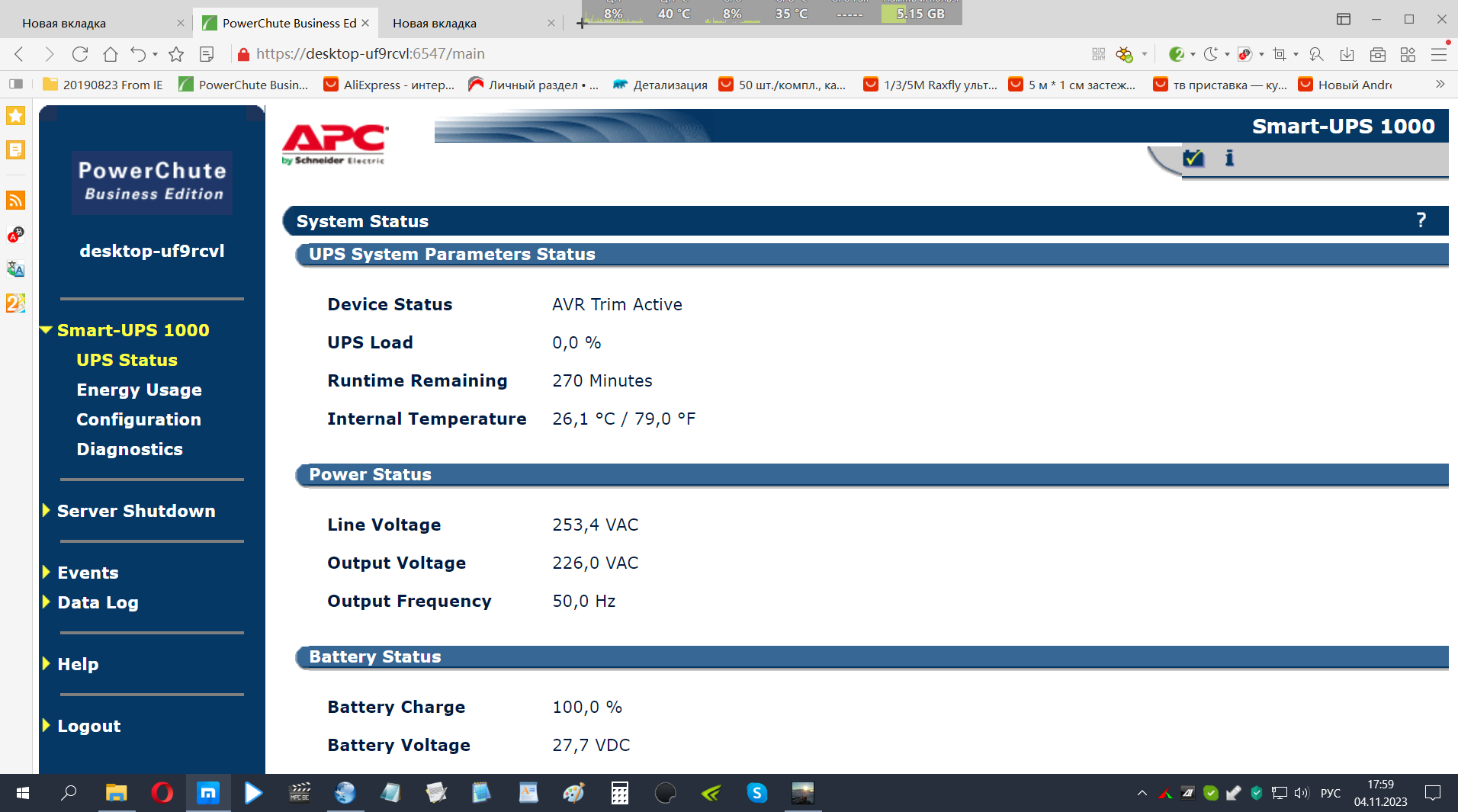Select the PowerChute Business Edition tab

[285, 24]
